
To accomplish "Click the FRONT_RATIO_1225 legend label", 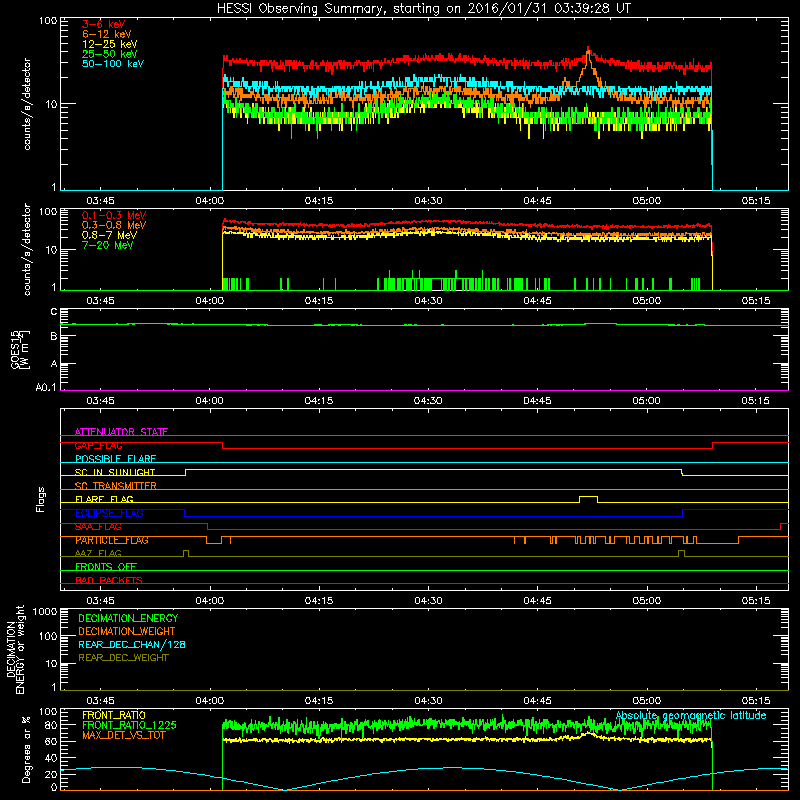I will pos(130,725).
